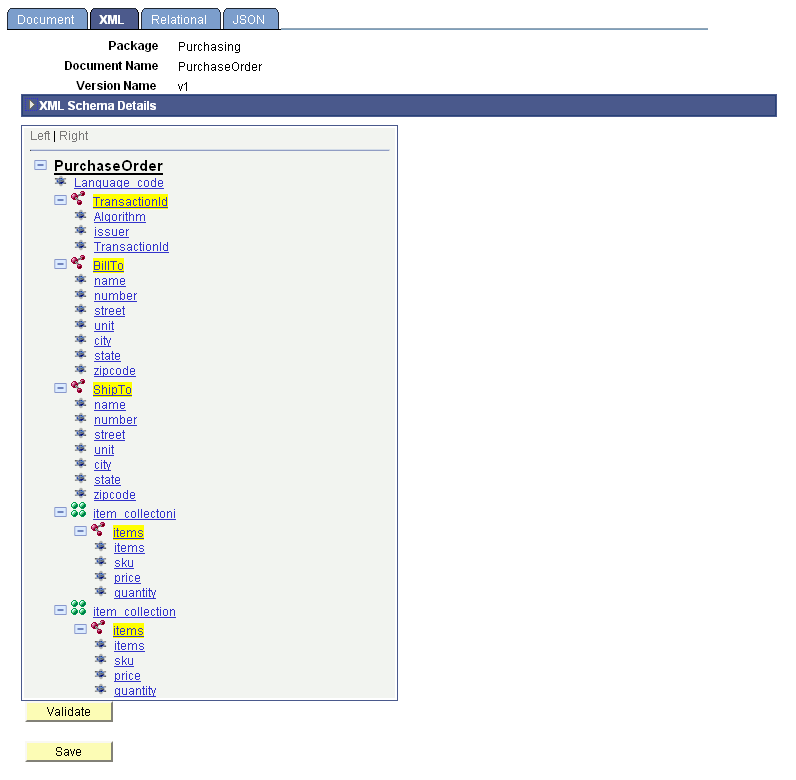The image size is (796, 780).
Task: Click the Validate button
Action: coord(69,712)
